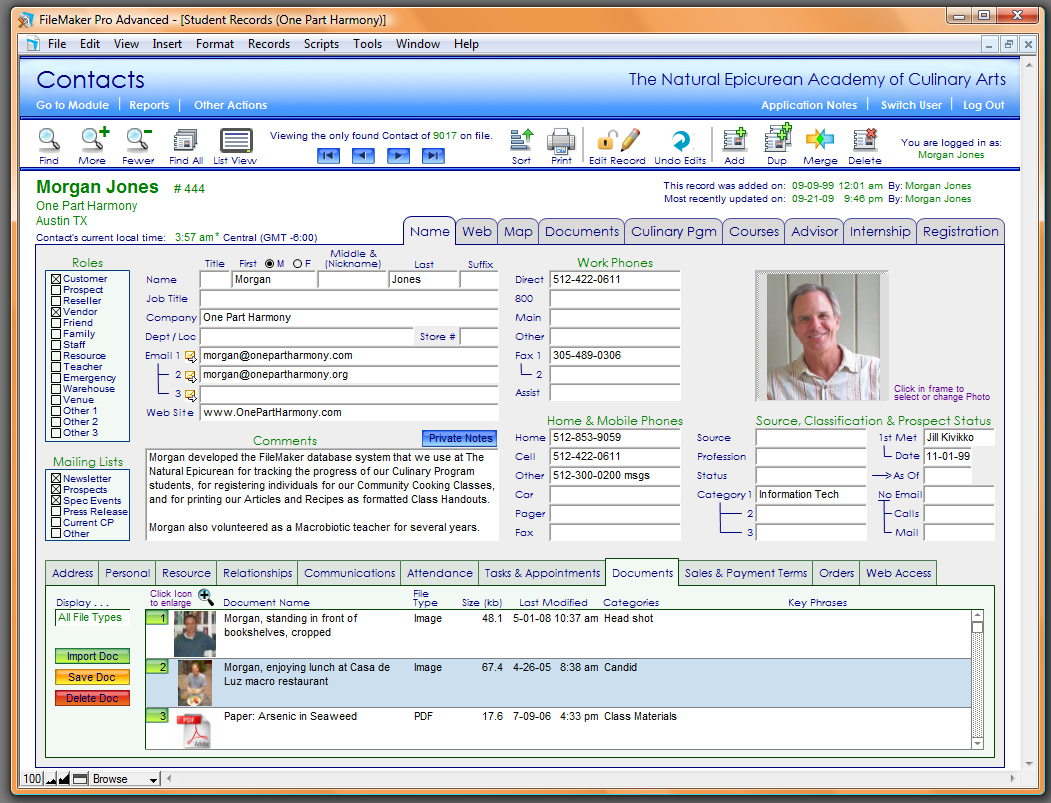This screenshot has width=1051, height=803.
Task: Click the Log Out link
Action: 983,105
